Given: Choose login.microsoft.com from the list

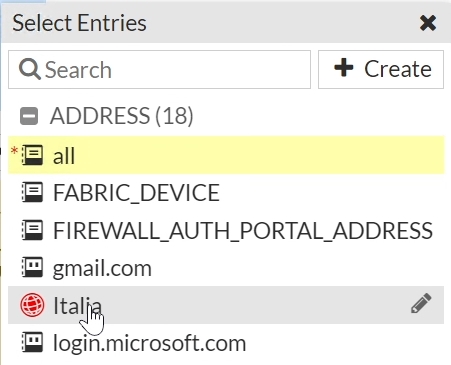Looking at the screenshot, I should (x=226, y=342).
